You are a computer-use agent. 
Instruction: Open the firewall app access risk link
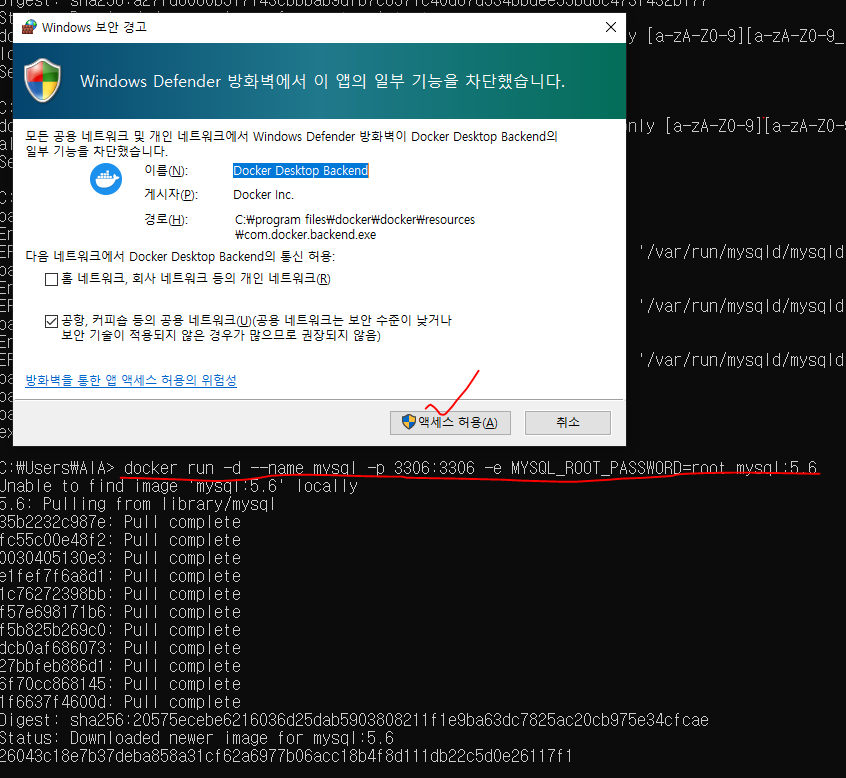pos(131,380)
